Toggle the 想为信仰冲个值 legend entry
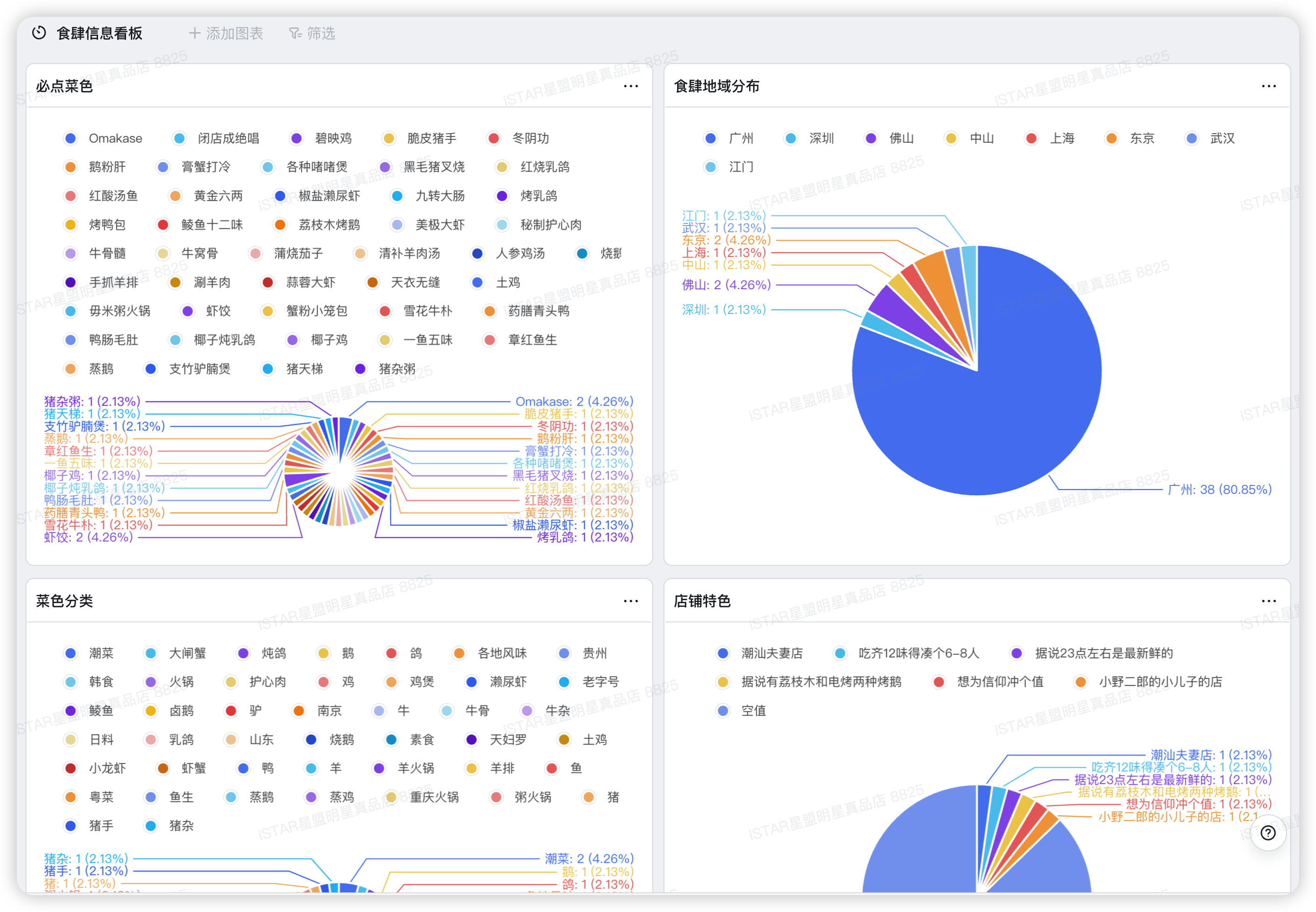The width and height of the screenshot is (1316, 912). (988, 682)
